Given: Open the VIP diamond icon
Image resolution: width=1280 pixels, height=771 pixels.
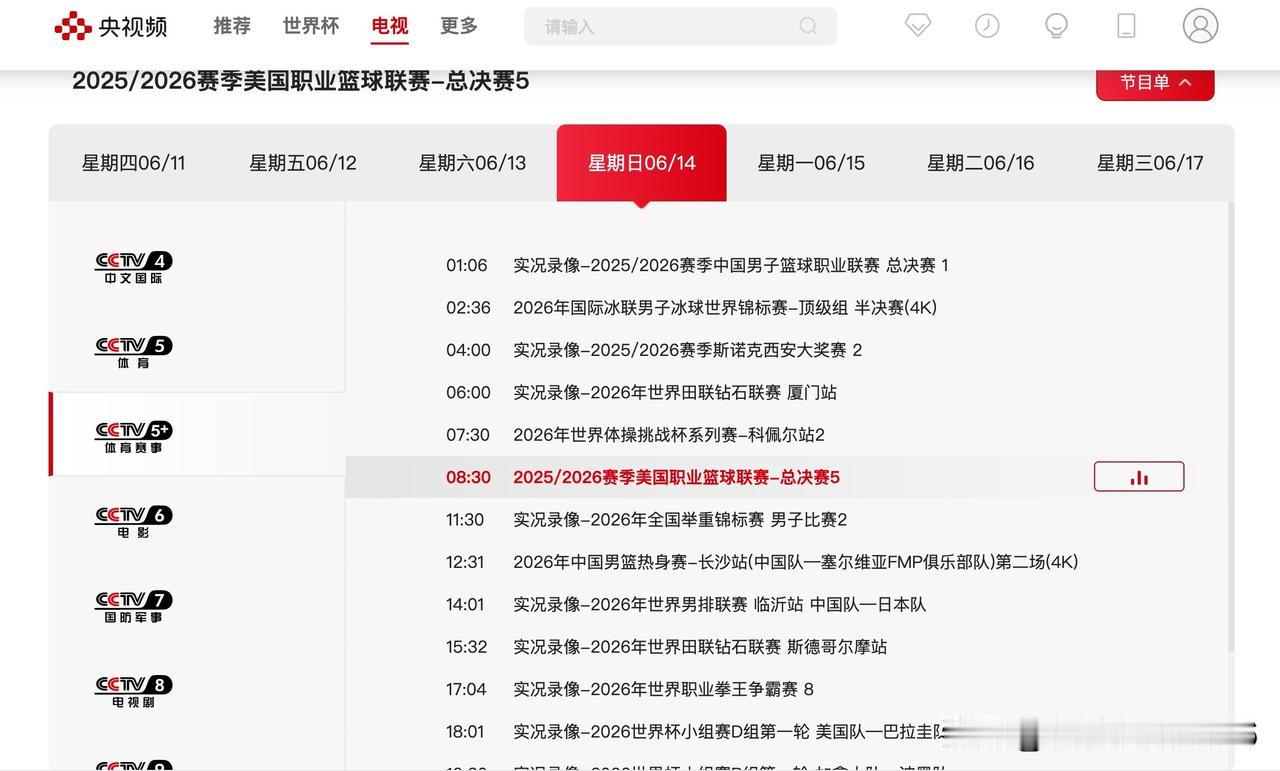Looking at the screenshot, I should [x=918, y=26].
